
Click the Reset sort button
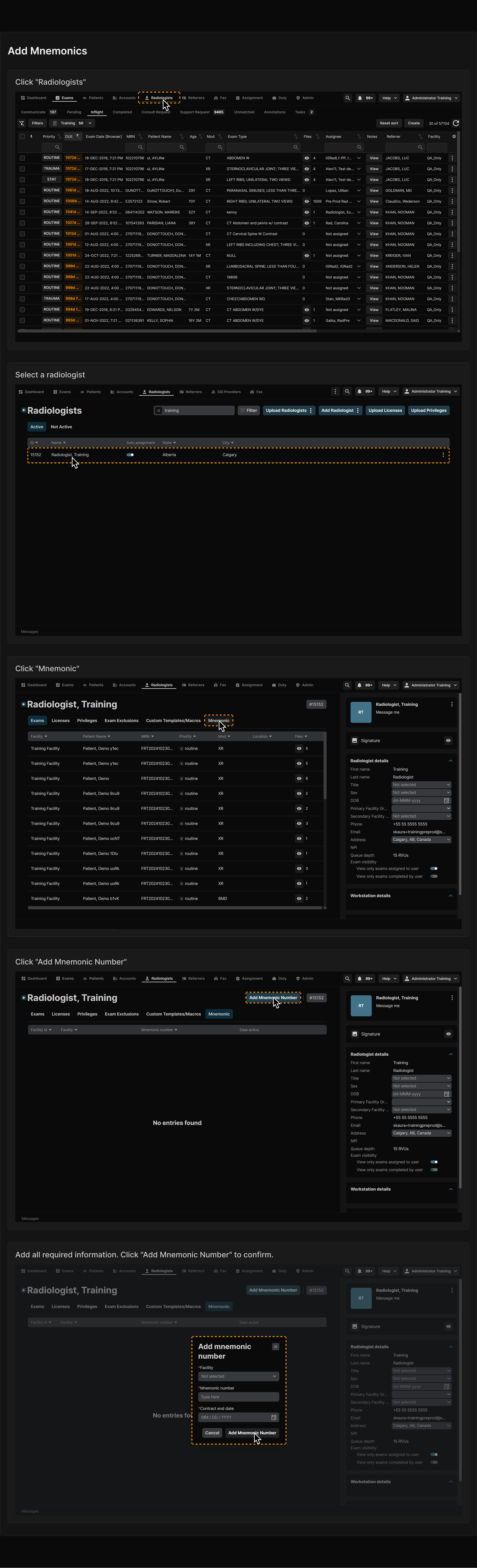[389, 123]
